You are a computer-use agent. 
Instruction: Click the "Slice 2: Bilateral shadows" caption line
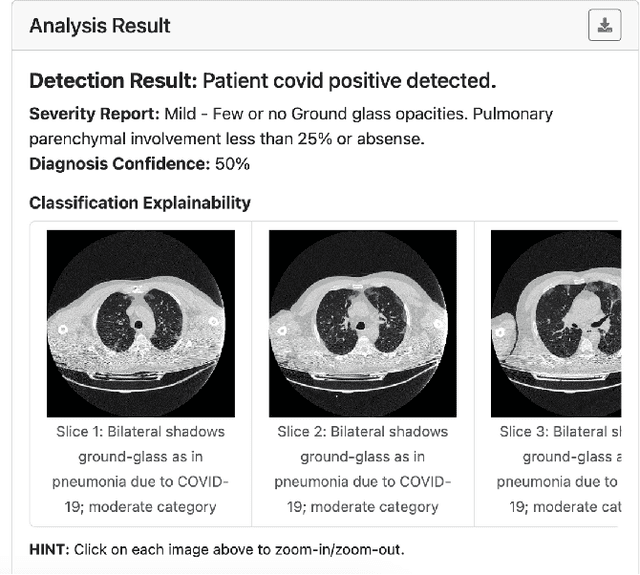click(362, 432)
